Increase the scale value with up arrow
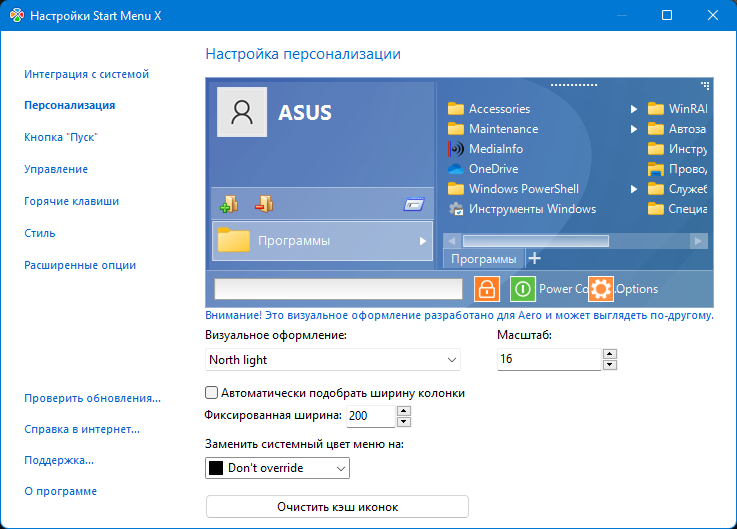The height and width of the screenshot is (529, 737). coord(610,353)
